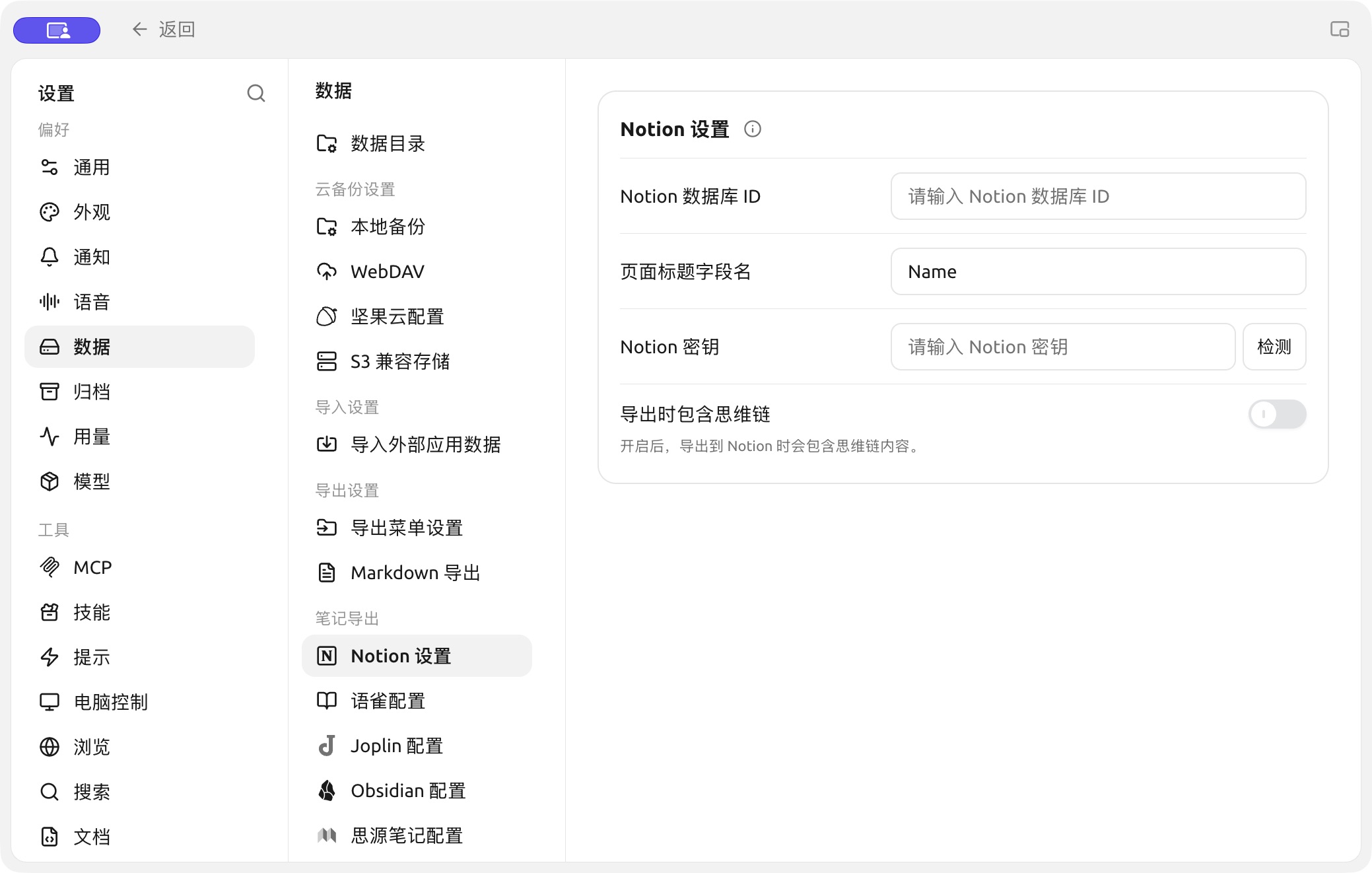Image resolution: width=1372 pixels, height=873 pixels.
Task: Click the purple assistant icon at top left
Action: tap(57, 30)
